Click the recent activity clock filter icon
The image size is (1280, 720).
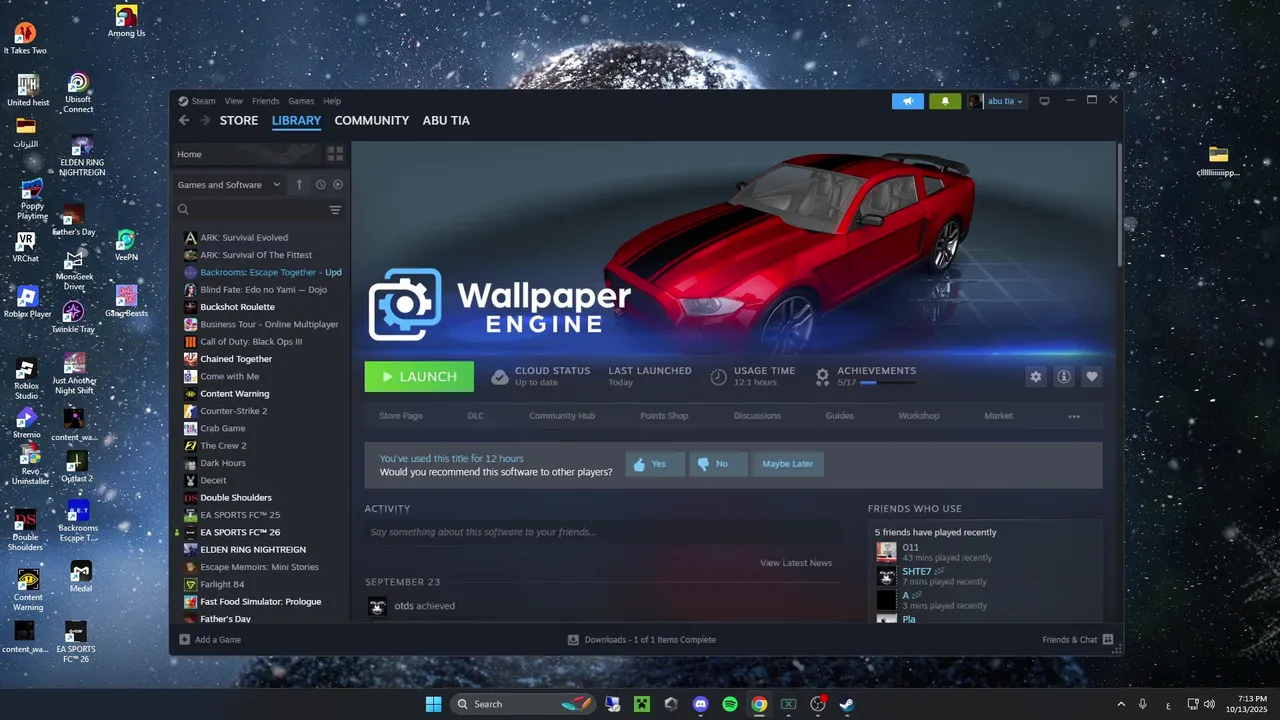[x=321, y=184]
